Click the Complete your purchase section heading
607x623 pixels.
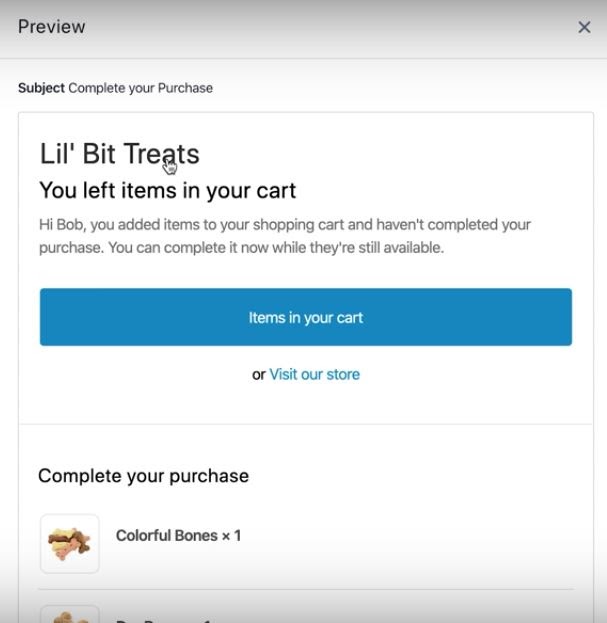[143, 476]
